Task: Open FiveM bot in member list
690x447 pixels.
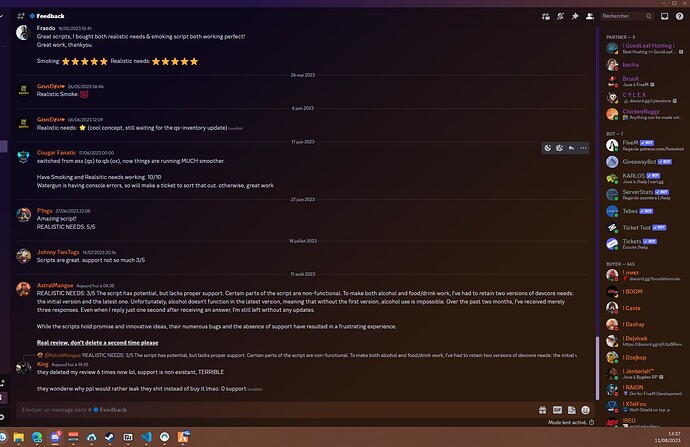Action: 644,145
